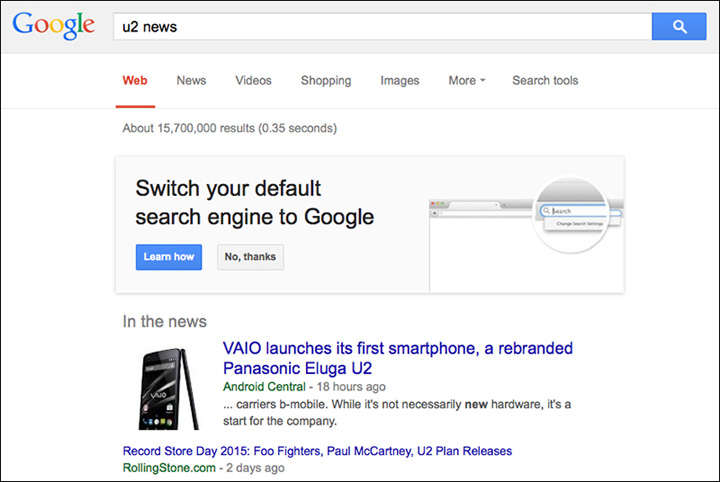The image size is (720, 482).
Task: Switch to the Images tab
Action: (400, 81)
